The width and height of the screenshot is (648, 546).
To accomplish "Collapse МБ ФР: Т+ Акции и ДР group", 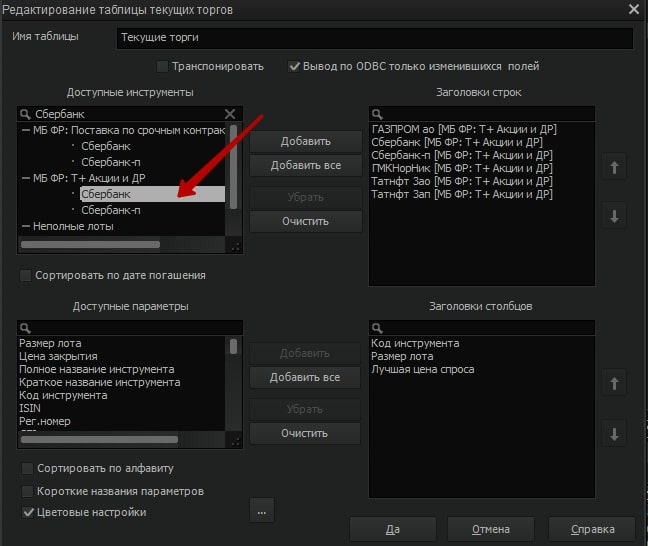I will (x=26, y=178).
